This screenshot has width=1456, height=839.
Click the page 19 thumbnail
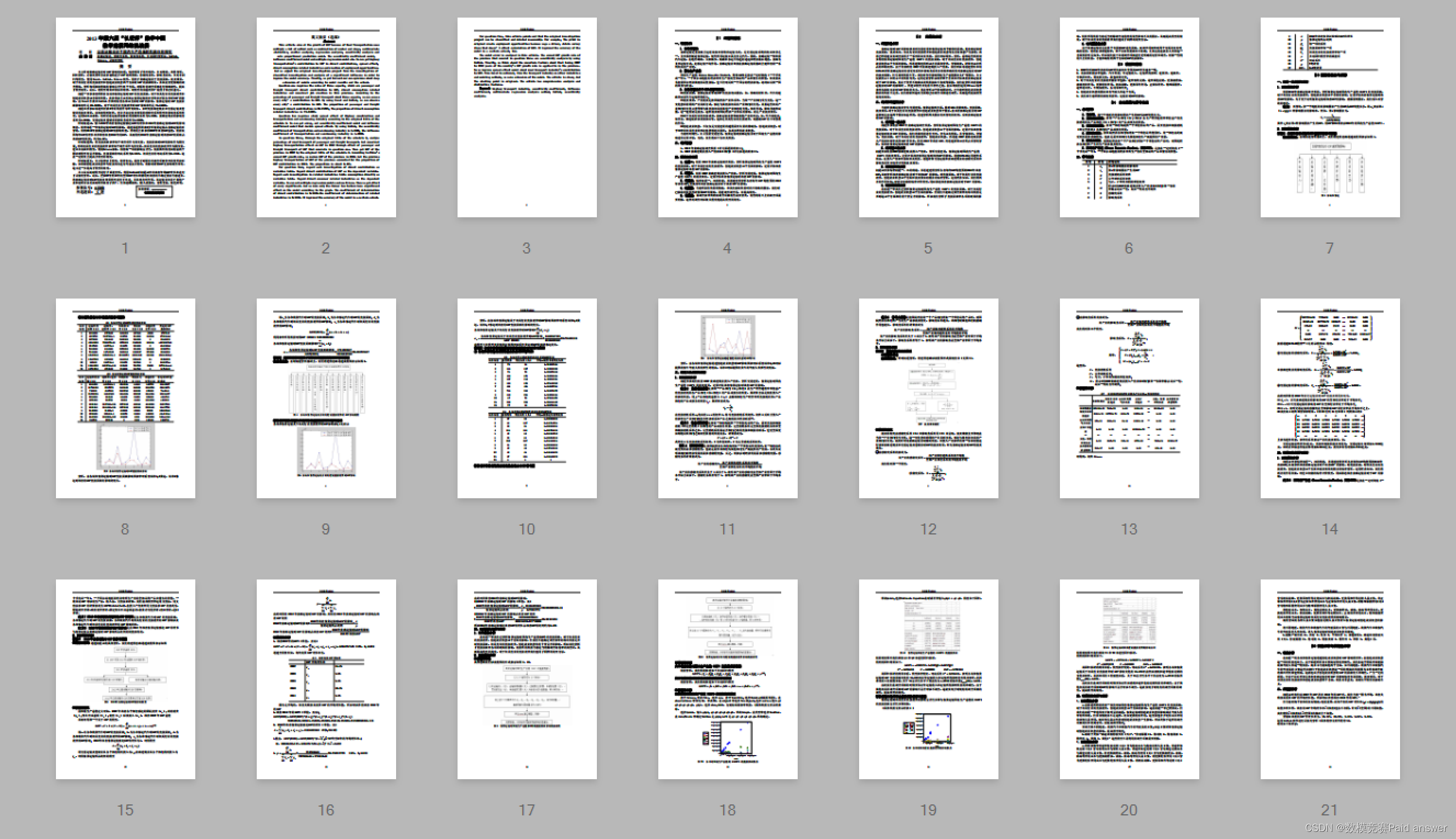928,679
